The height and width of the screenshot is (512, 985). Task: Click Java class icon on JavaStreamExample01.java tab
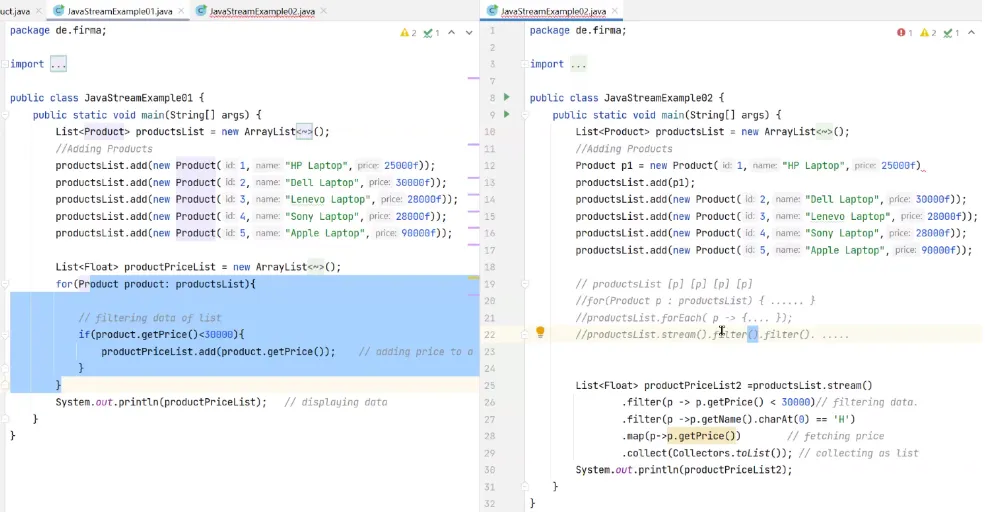point(58,11)
